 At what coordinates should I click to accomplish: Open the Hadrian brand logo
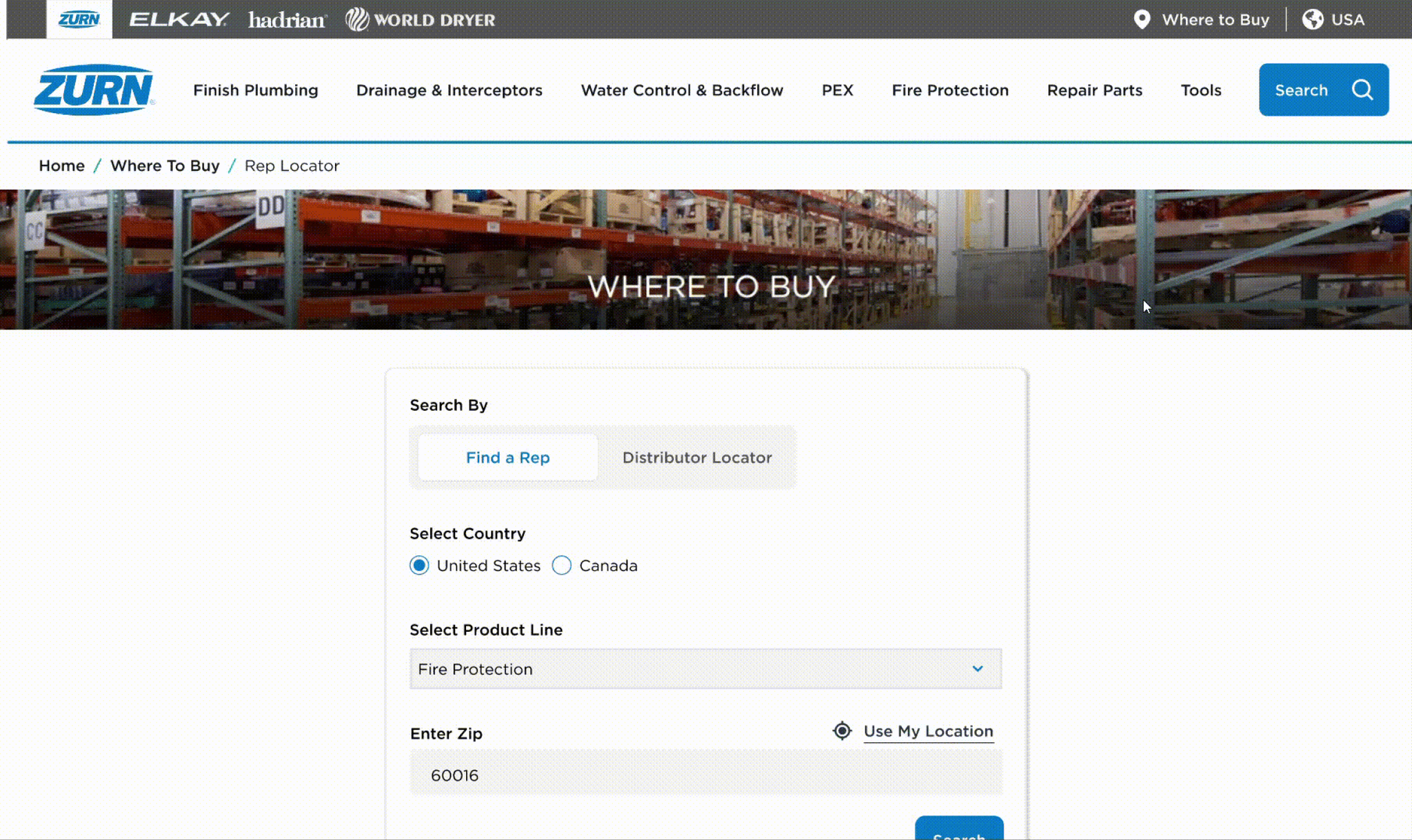(287, 19)
